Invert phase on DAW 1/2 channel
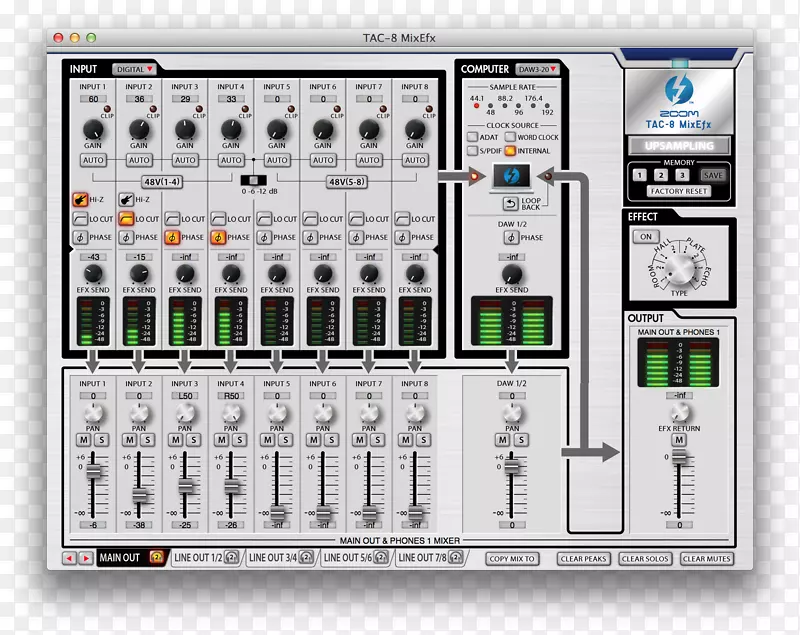The image size is (800, 635). pos(511,237)
